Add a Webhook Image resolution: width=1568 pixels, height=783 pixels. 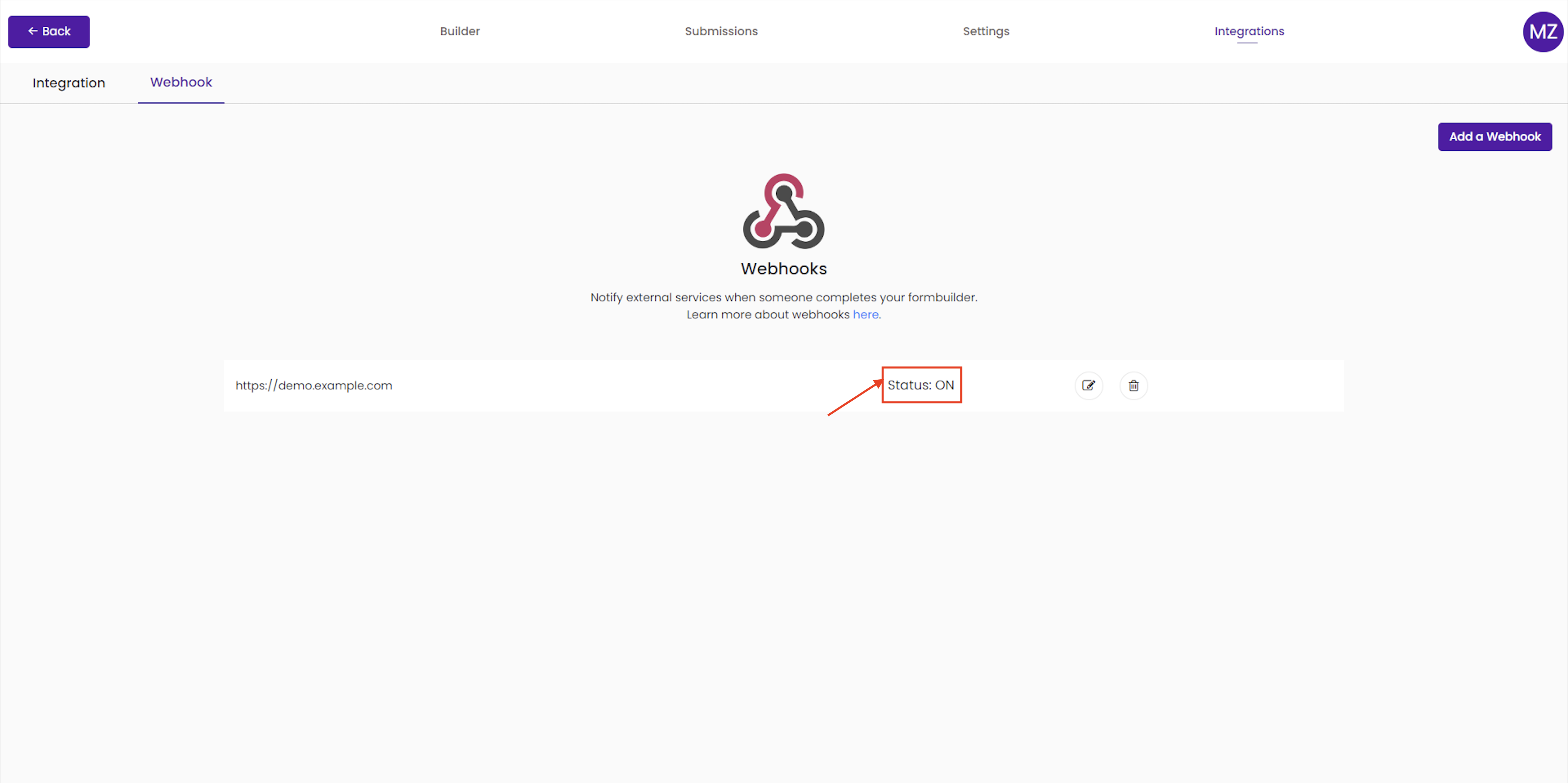(1494, 136)
